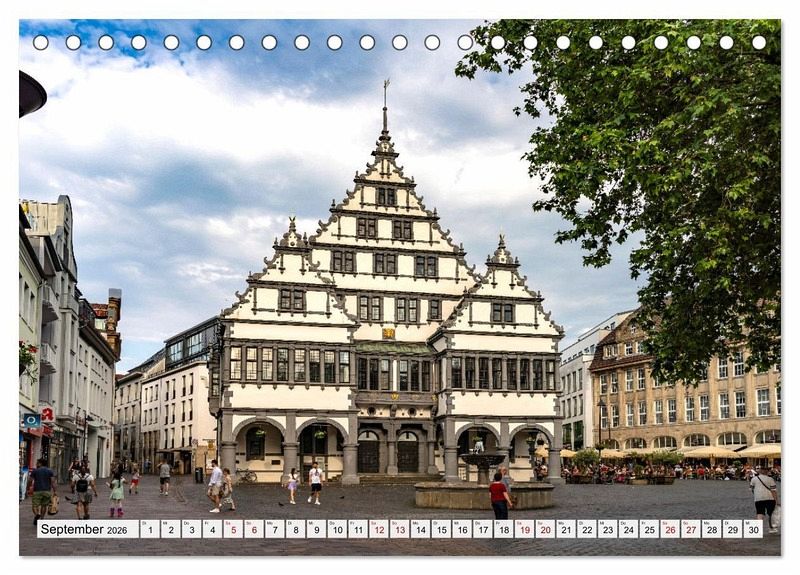Click the green tree foliage at top right

pyautogui.click(x=650, y=150)
